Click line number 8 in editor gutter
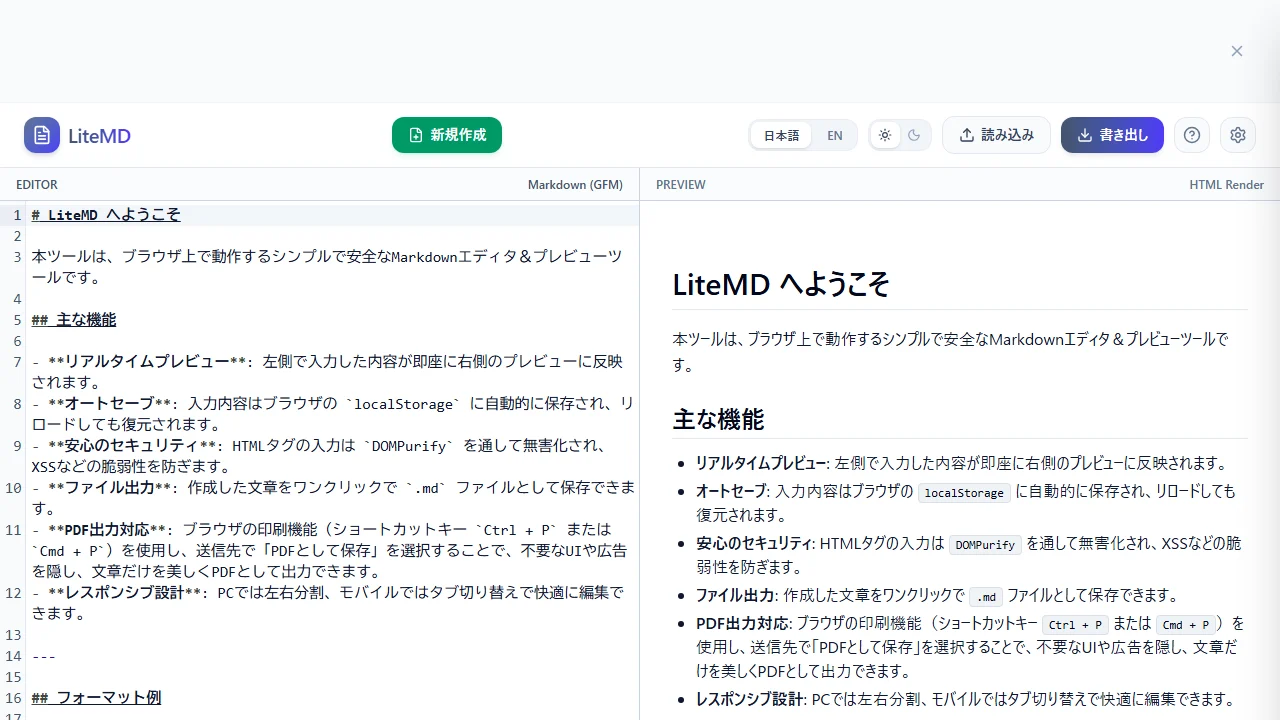 coord(17,404)
